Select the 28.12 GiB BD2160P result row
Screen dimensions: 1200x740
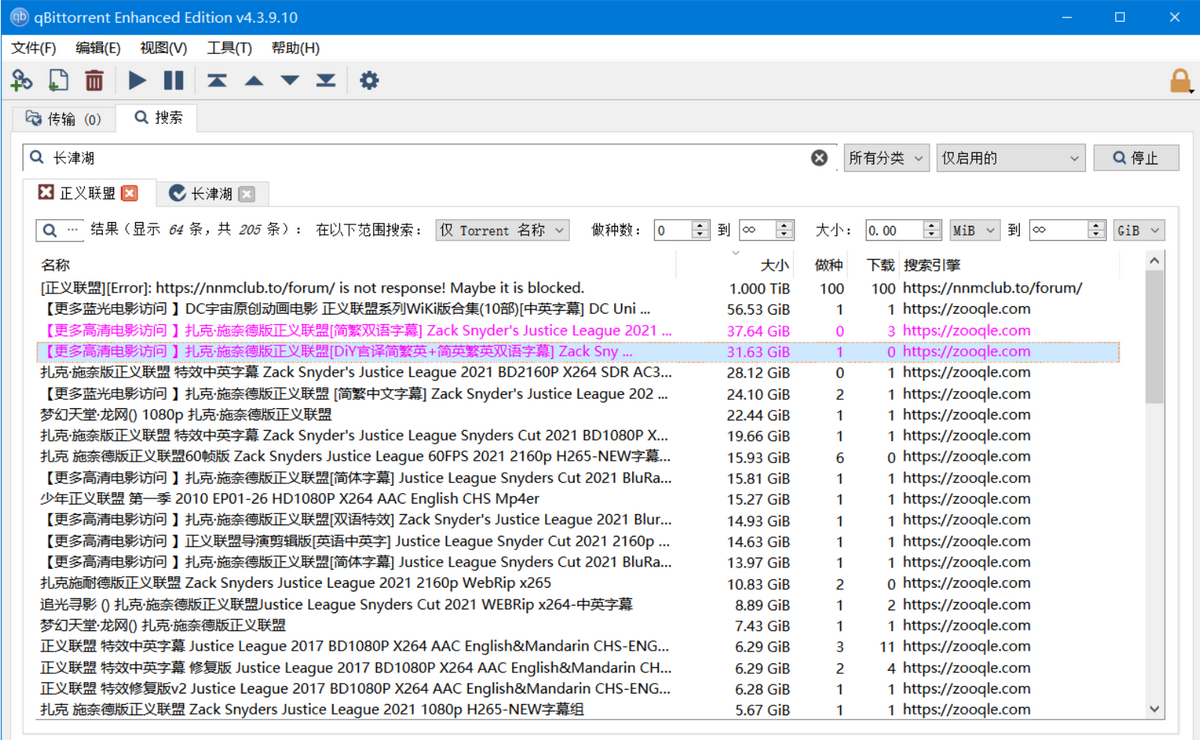(578, 372)
